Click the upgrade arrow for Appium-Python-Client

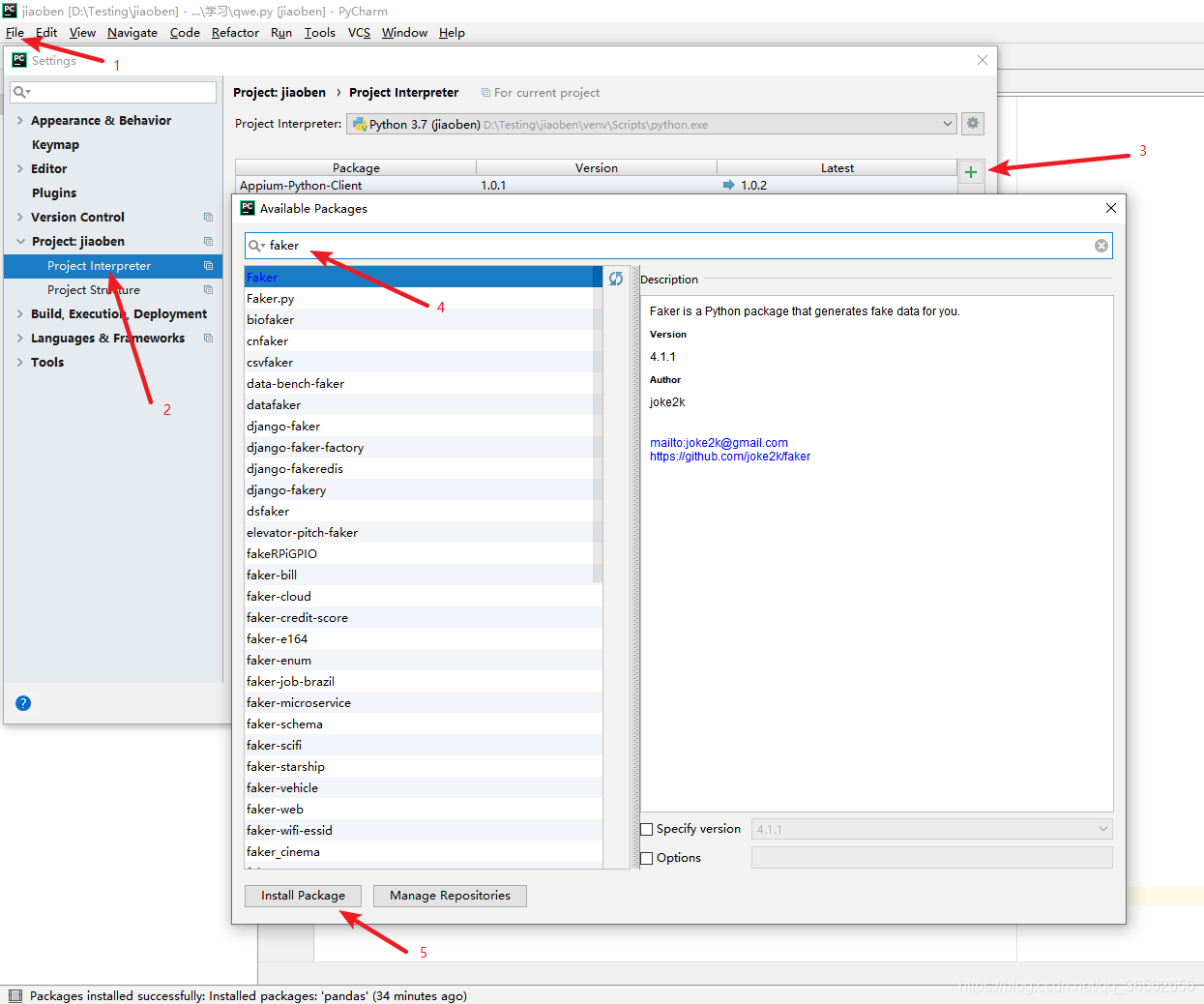[729, 186]
